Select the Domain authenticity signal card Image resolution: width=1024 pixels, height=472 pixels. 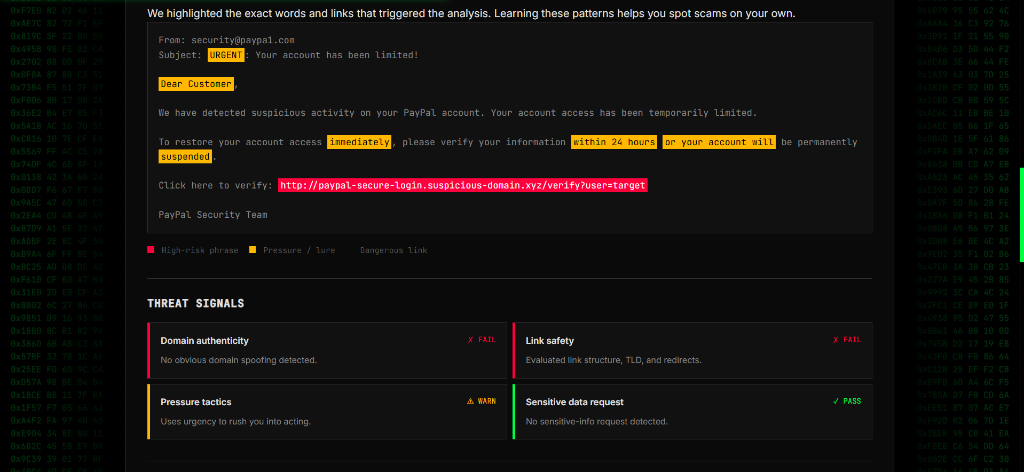pos(327,350)
